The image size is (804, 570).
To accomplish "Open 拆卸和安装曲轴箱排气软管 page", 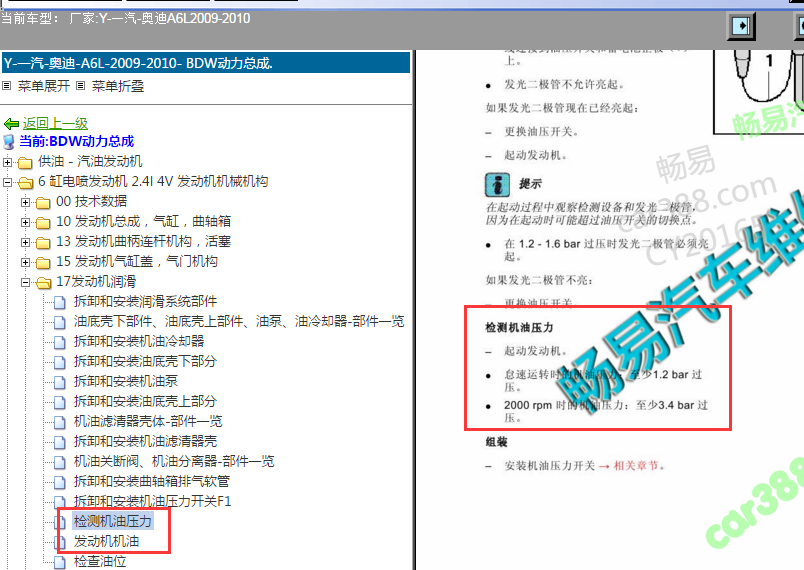I will (x=151, y=481).
